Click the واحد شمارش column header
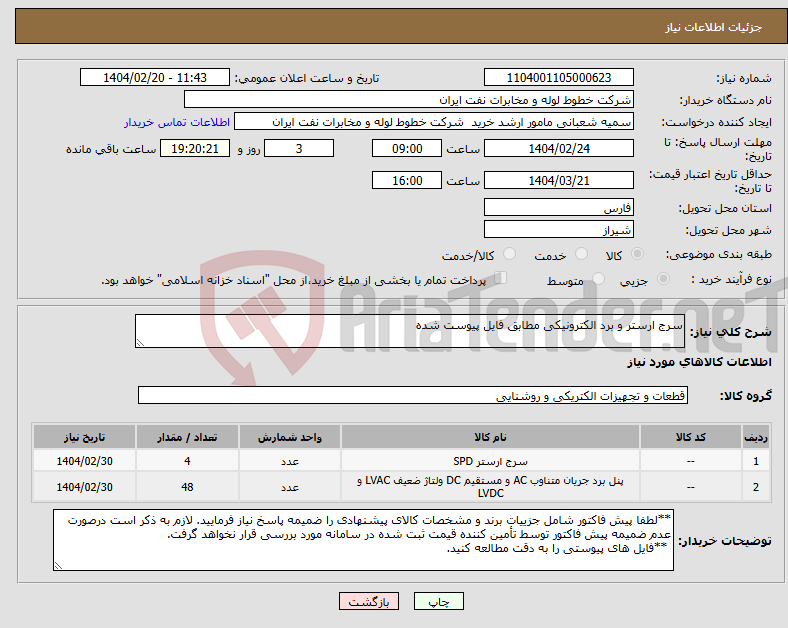788x628 pixels. (290, 437)
